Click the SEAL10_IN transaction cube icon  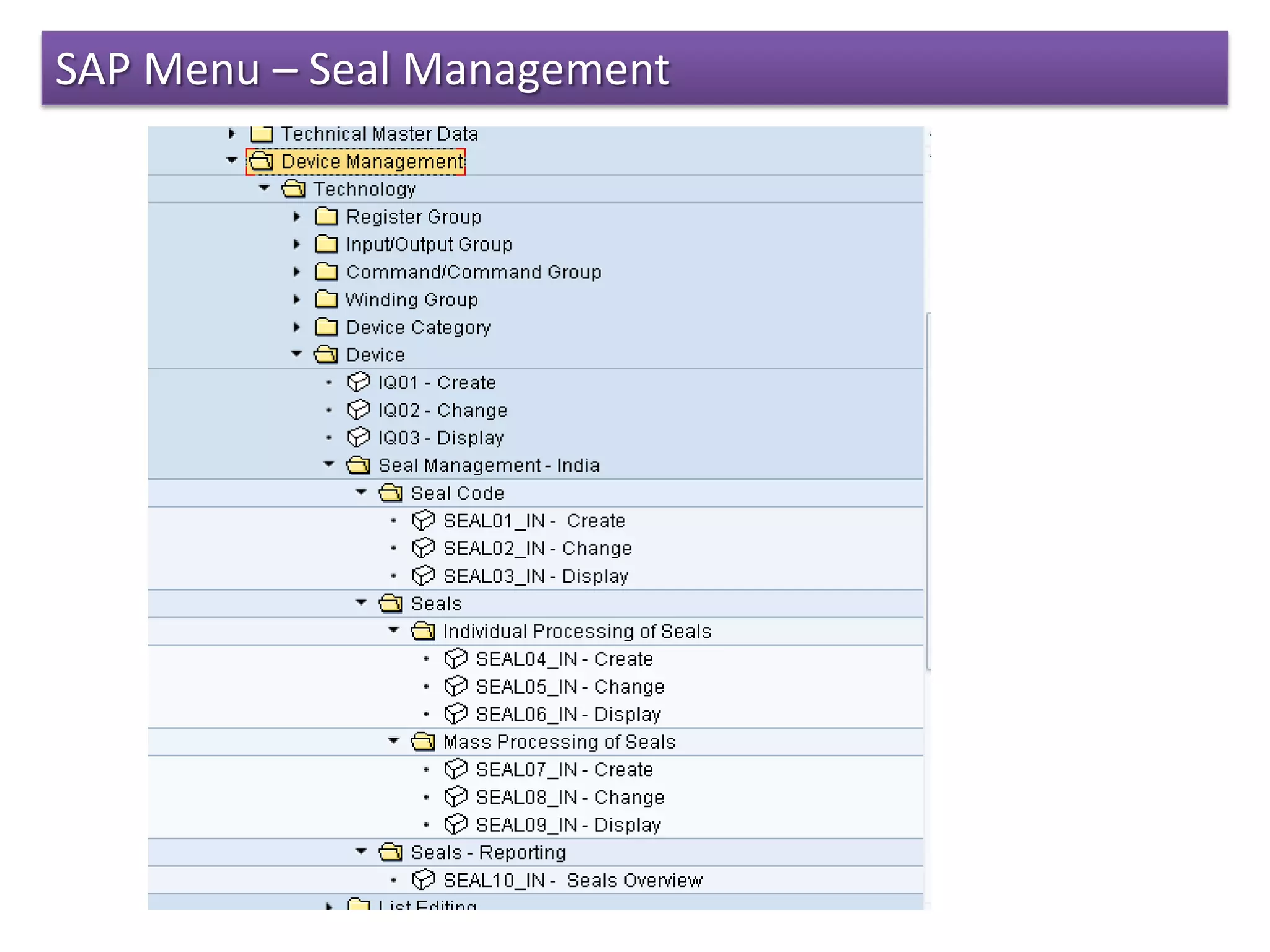pos(424,879)
